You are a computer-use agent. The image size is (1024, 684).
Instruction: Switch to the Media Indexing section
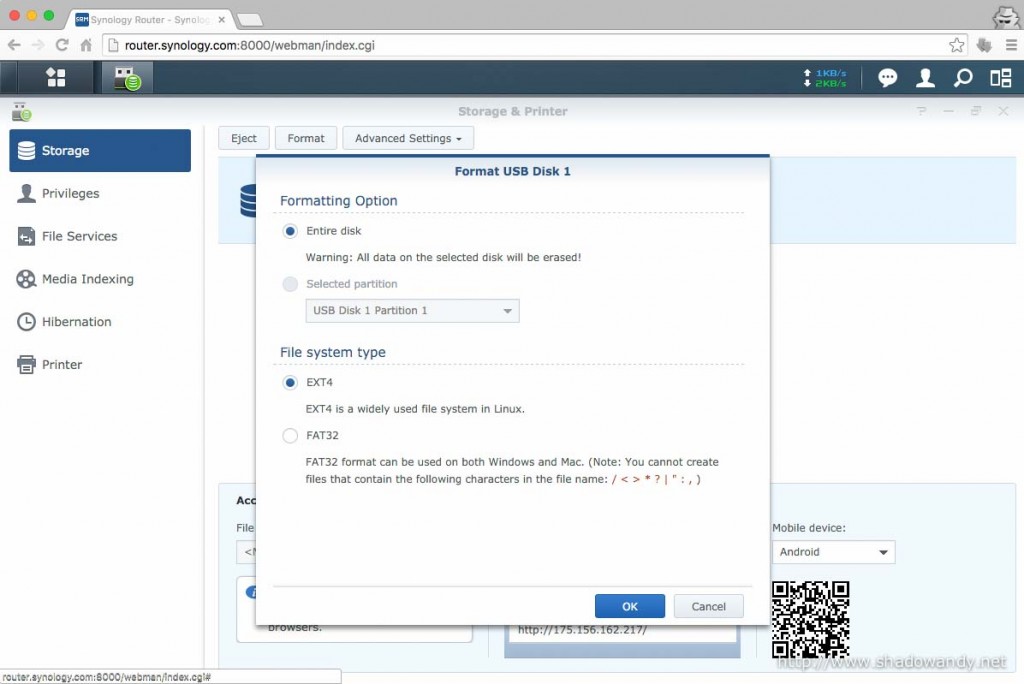pyautogui.click(x=100, y=279)
